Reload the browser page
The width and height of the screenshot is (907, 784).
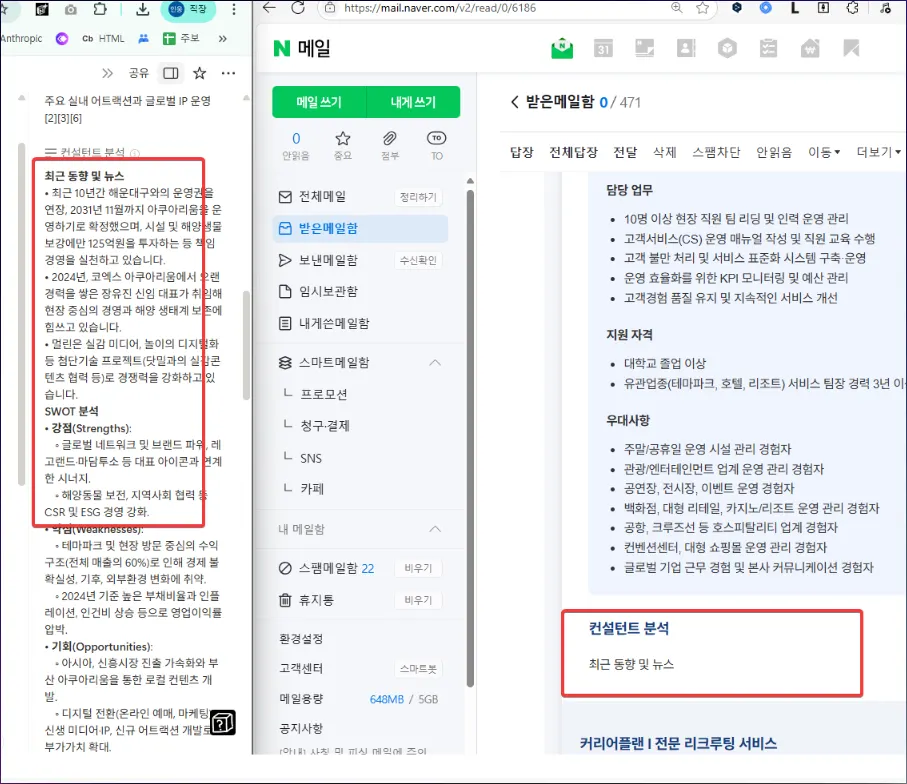(298, 8)
